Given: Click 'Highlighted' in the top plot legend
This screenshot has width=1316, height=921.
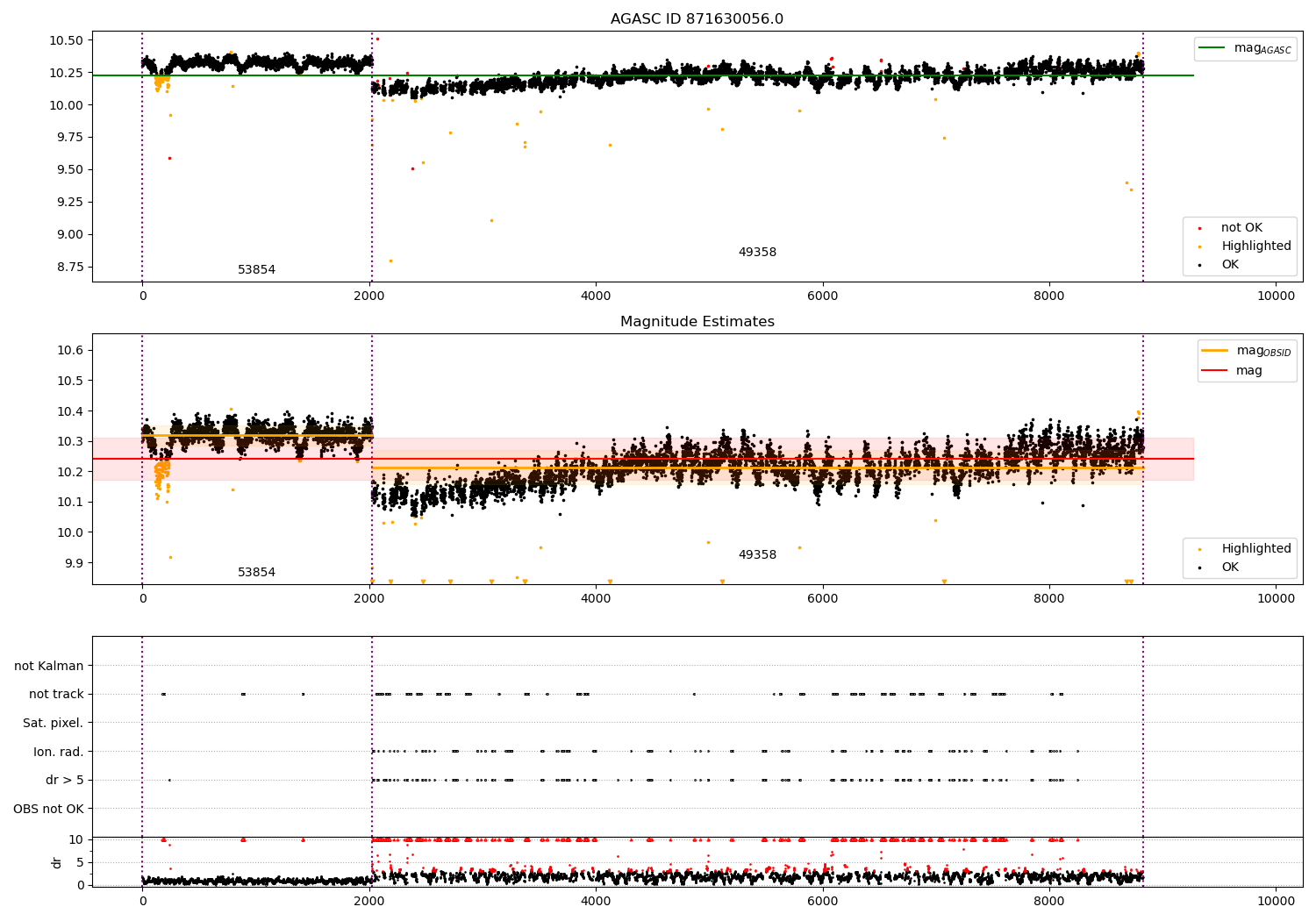Looking at the screenshot, I should click(1255, 246).
